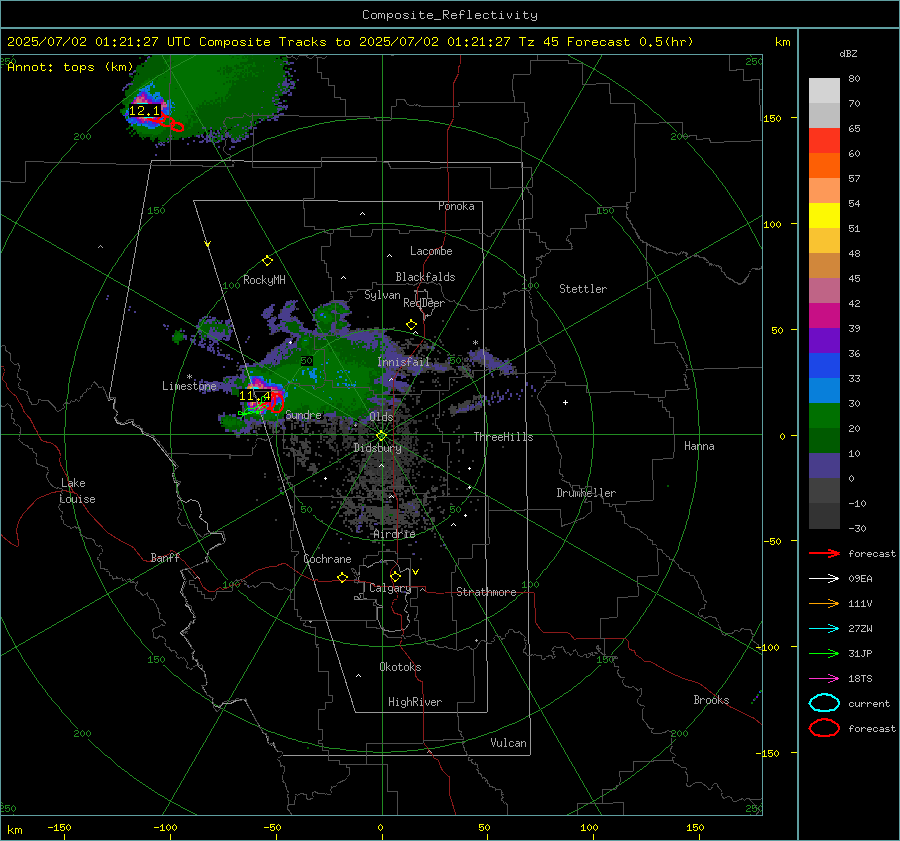Click the yellow diamond marker near RockyMH
This screenshot has width=900, height=841.
267,261
